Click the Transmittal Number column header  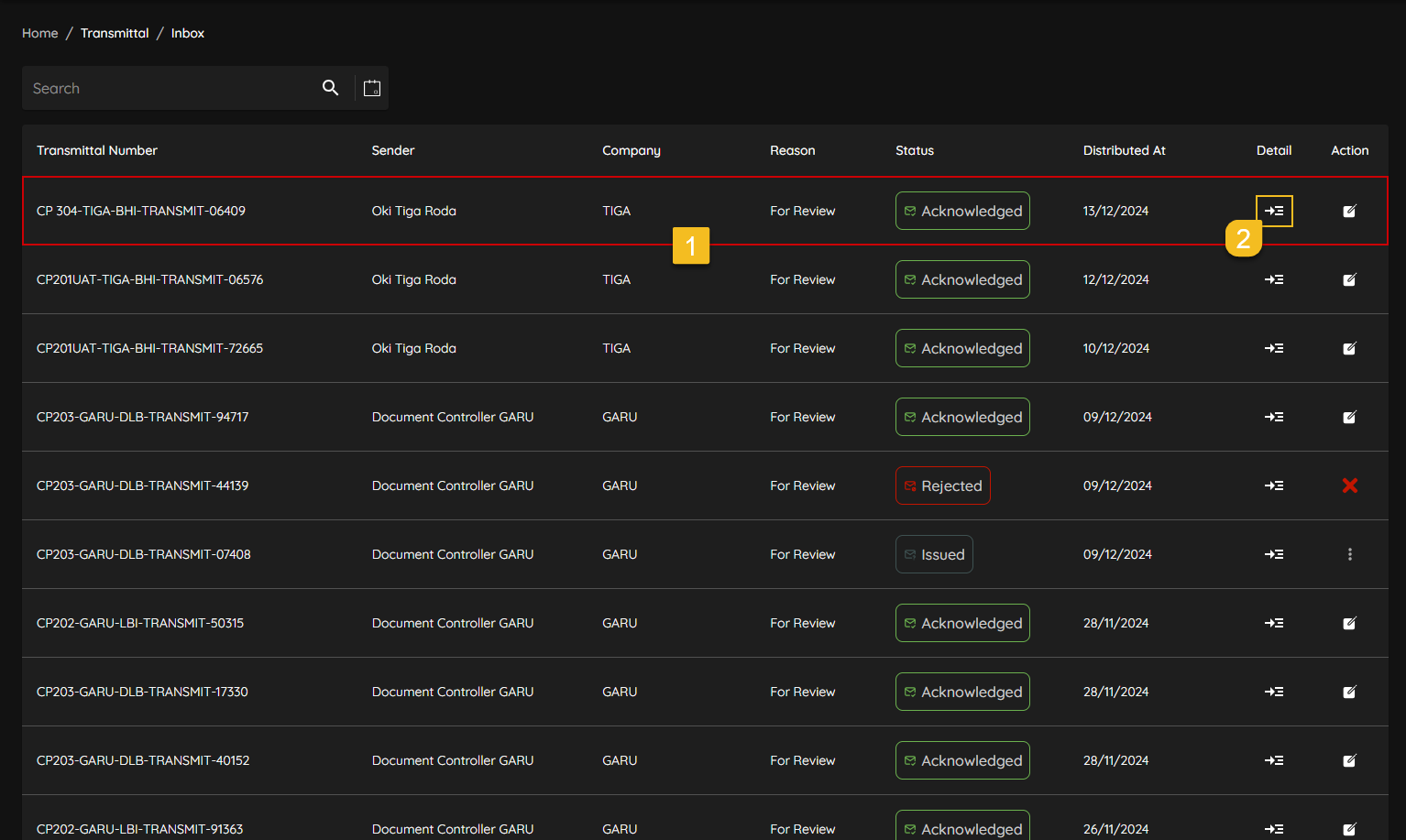pos(97,150)
